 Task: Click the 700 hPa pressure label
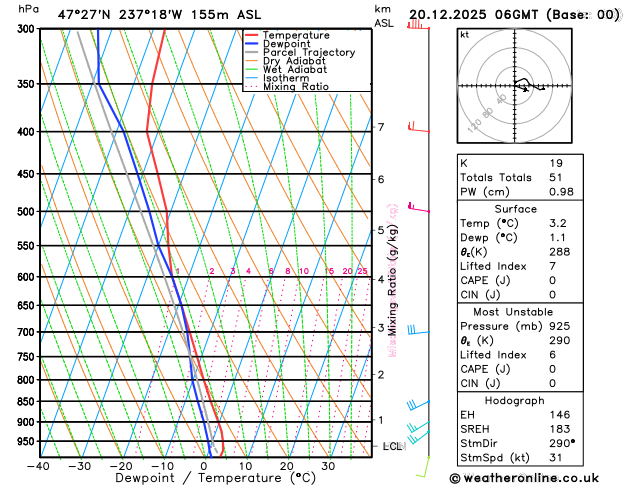(x=28, y=332)
